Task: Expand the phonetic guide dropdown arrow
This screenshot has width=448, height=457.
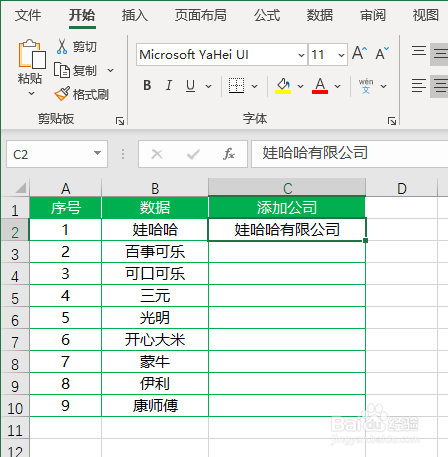Action: [384, 86]
